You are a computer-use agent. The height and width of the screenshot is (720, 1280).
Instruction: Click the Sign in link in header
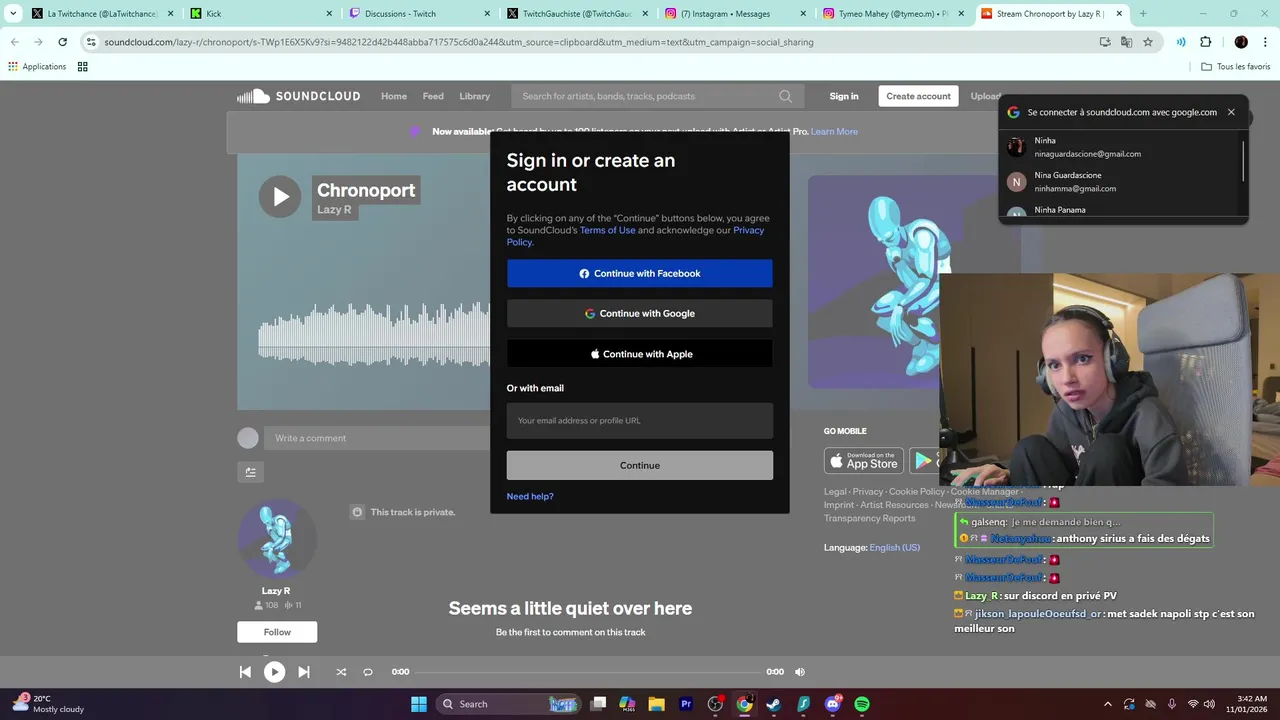[844, 96]
